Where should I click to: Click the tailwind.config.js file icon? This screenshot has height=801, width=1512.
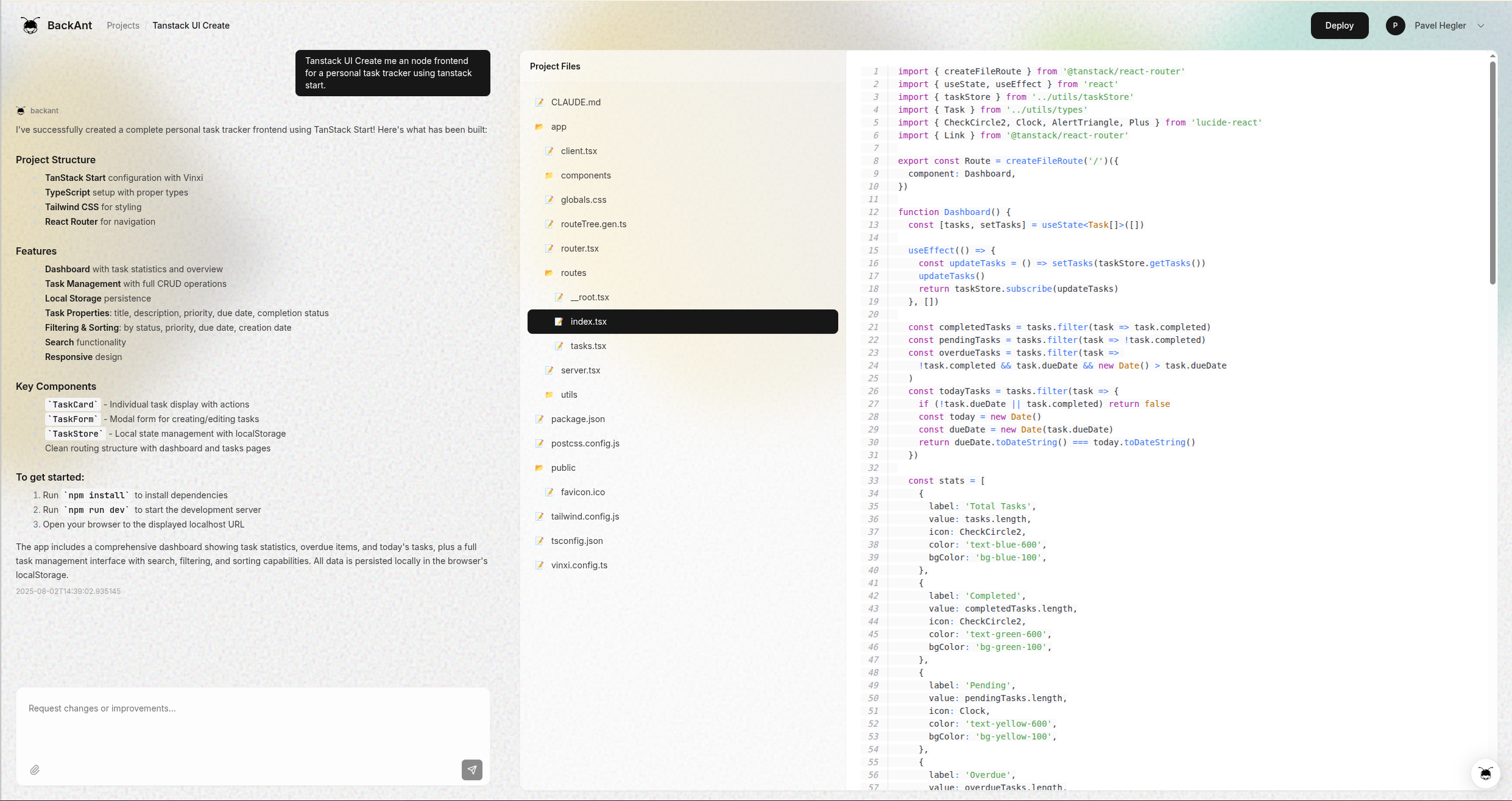pos(539,517)
